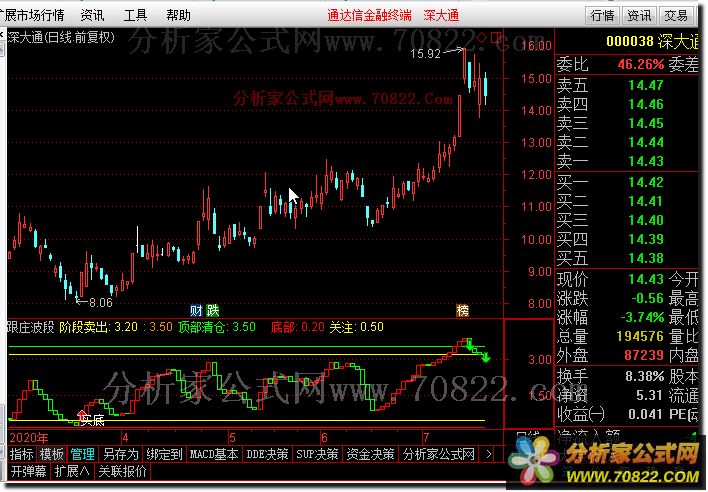Click the lowest green down-arrow sell signal
Image resolution: width=708 pixels, height=492 pixels.
[x=486, y=358]
